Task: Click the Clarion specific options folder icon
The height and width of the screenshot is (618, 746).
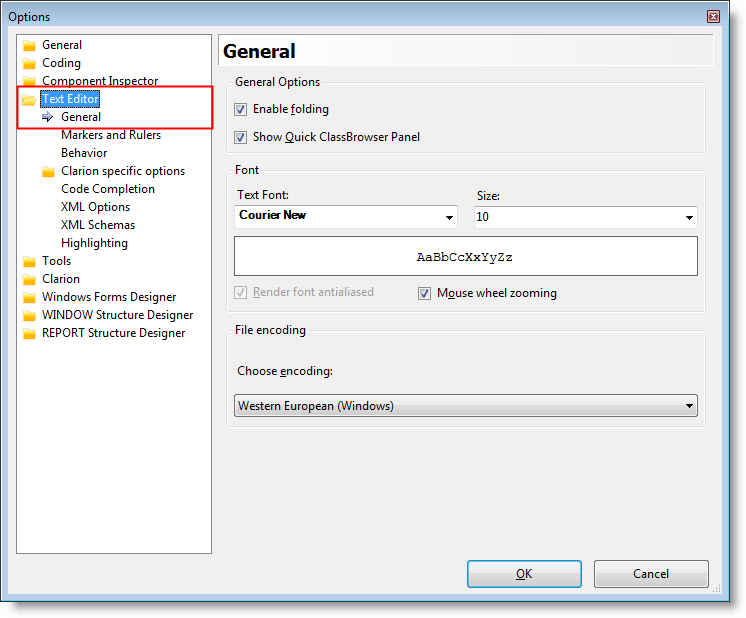Action: point(48,171)
